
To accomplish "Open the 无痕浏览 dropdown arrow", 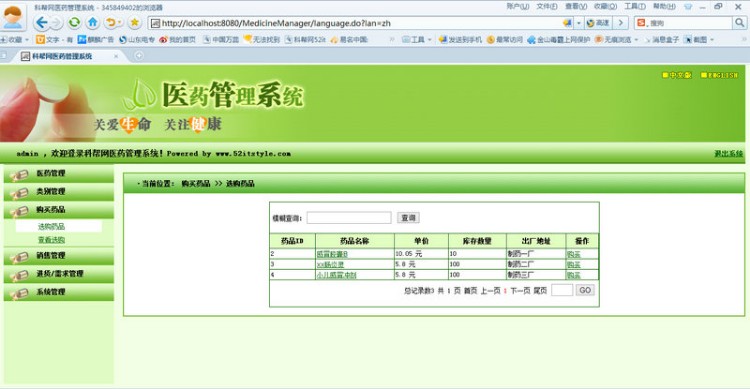I will [x=637, y=40].
